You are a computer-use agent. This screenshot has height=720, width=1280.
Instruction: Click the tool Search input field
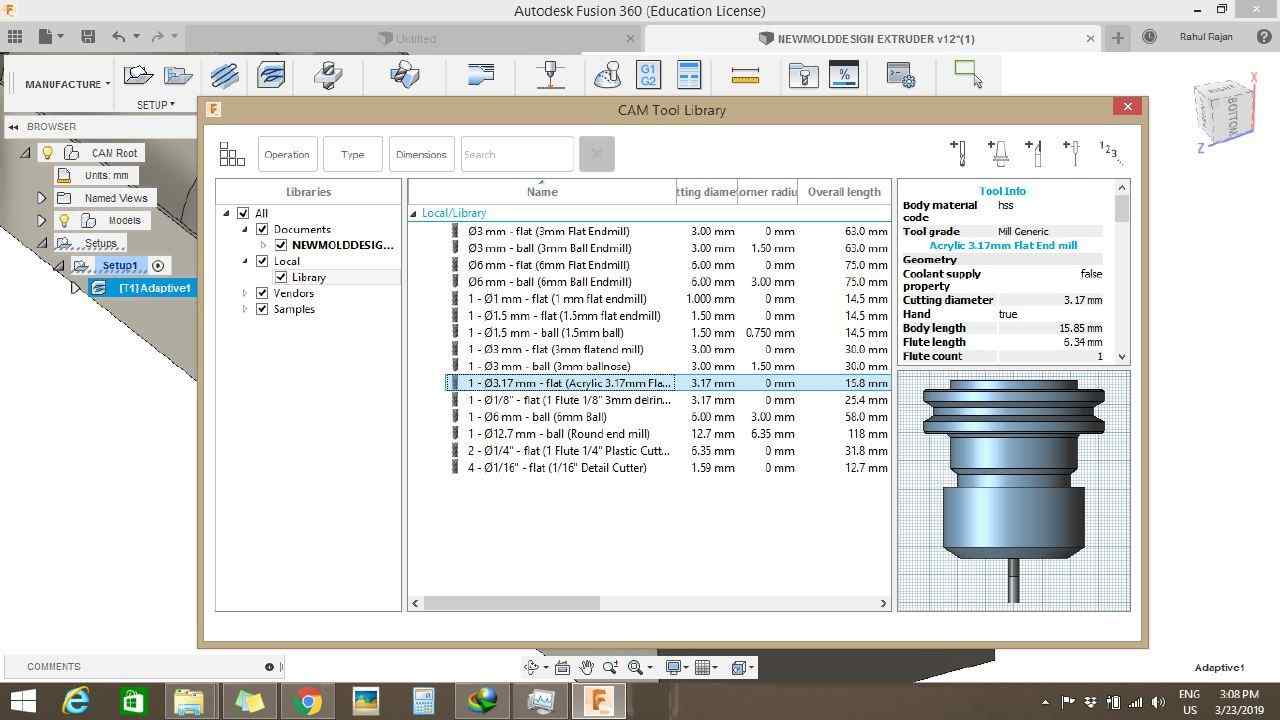[517, 154]
